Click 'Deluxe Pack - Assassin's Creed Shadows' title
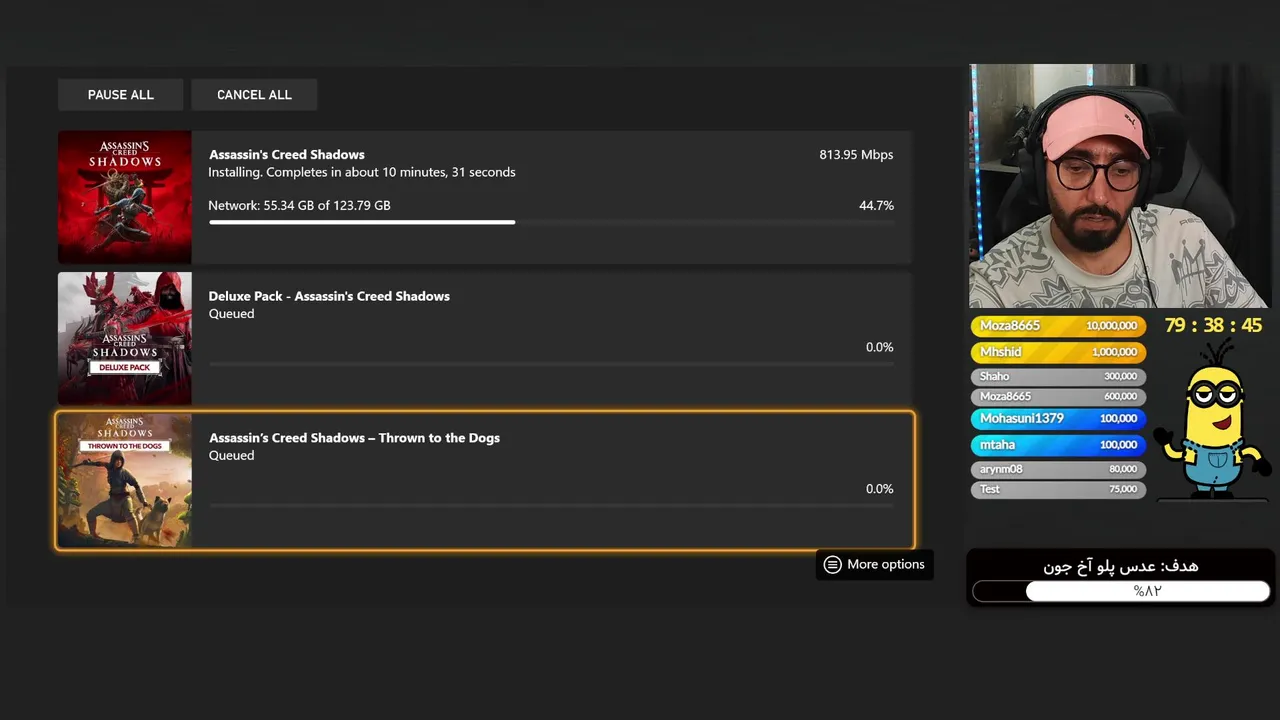Viewport: 1280px width, 720px height. pos(329,296)
